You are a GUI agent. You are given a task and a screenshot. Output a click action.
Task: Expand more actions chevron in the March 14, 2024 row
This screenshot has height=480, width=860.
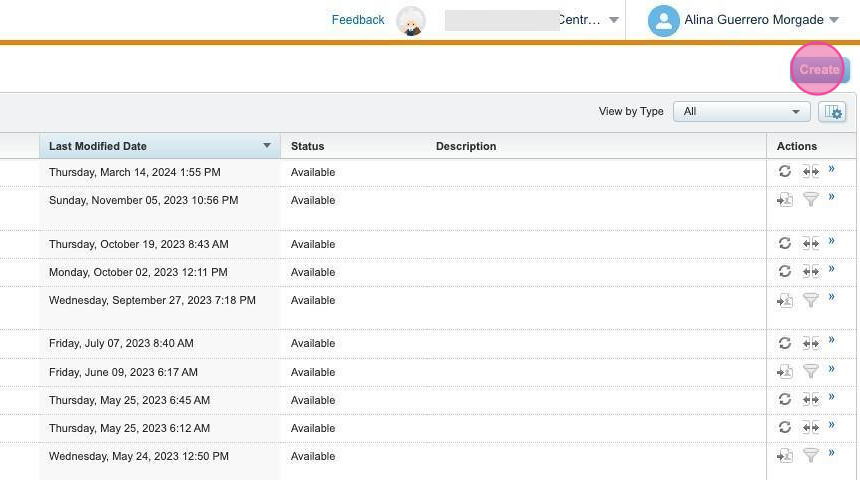pyautogui.click(x=832, y=170)
